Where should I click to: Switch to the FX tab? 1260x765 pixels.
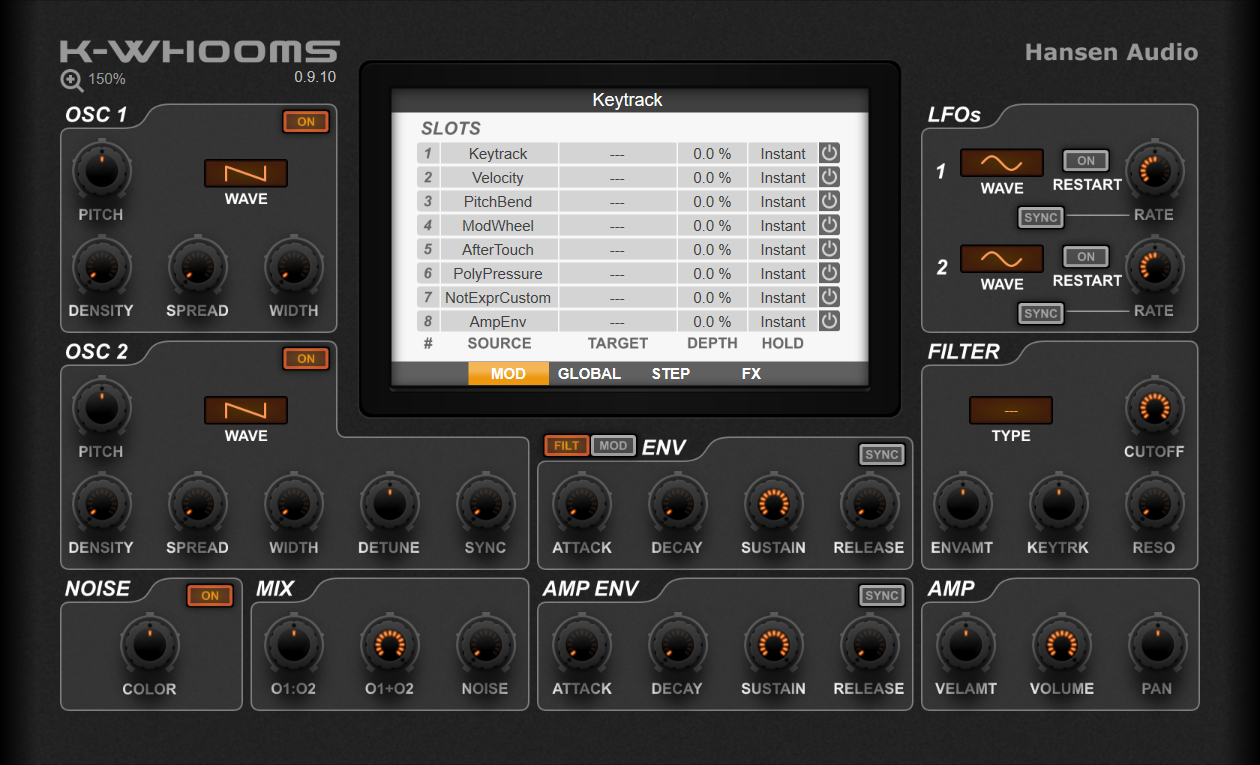pyautogui.click(x=751, y=373)
